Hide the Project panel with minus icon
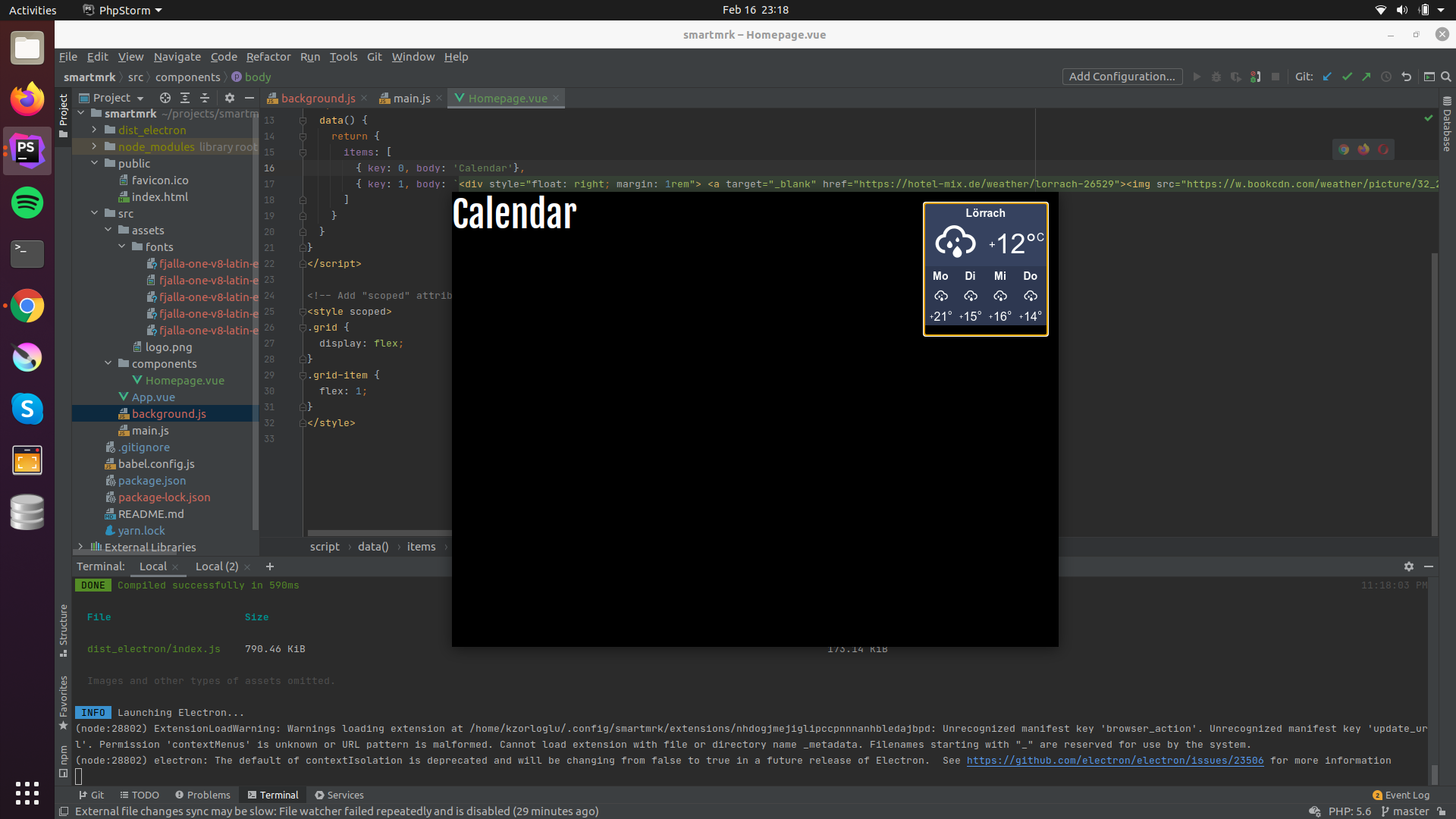Viewport: 1456px width, 819px height. pos(249,98)
